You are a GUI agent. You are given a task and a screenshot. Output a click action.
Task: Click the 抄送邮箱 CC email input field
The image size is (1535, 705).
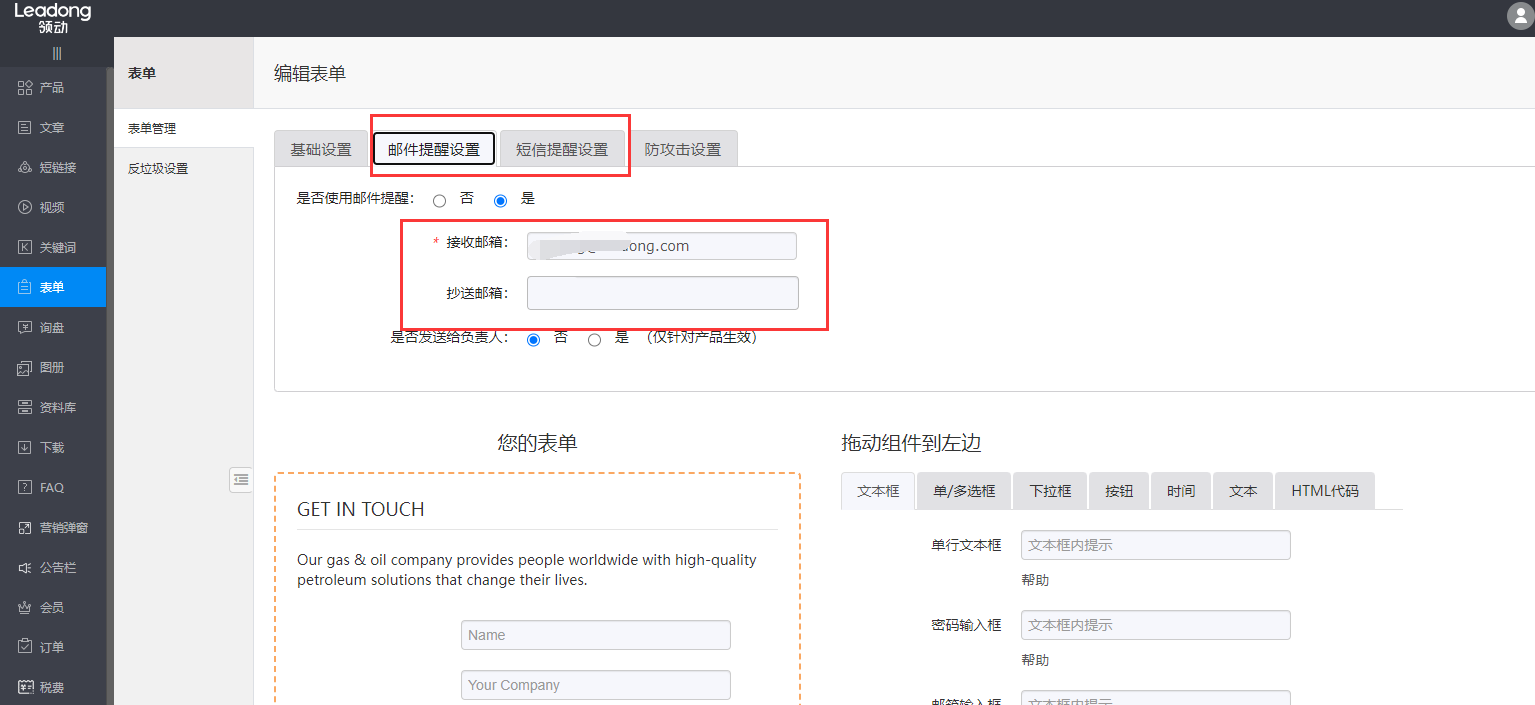(662, 293)
